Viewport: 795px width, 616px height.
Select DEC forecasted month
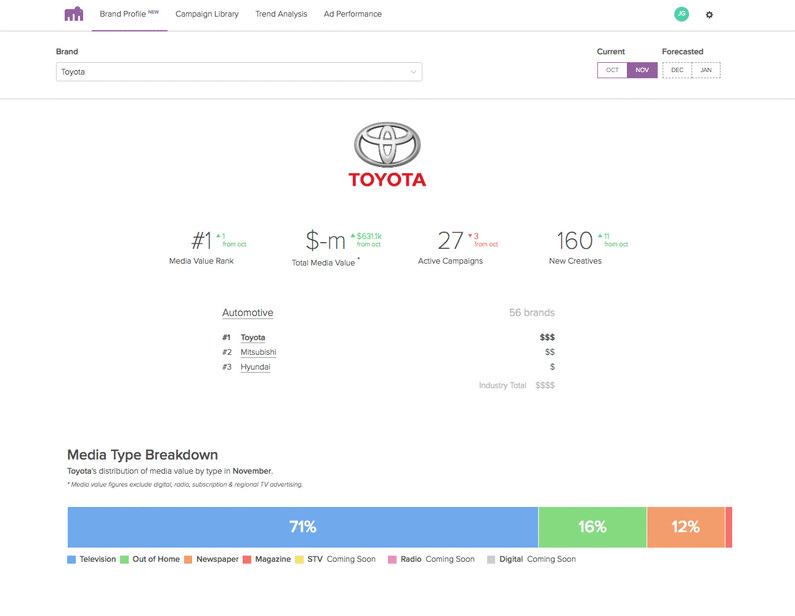pos(677,70)
